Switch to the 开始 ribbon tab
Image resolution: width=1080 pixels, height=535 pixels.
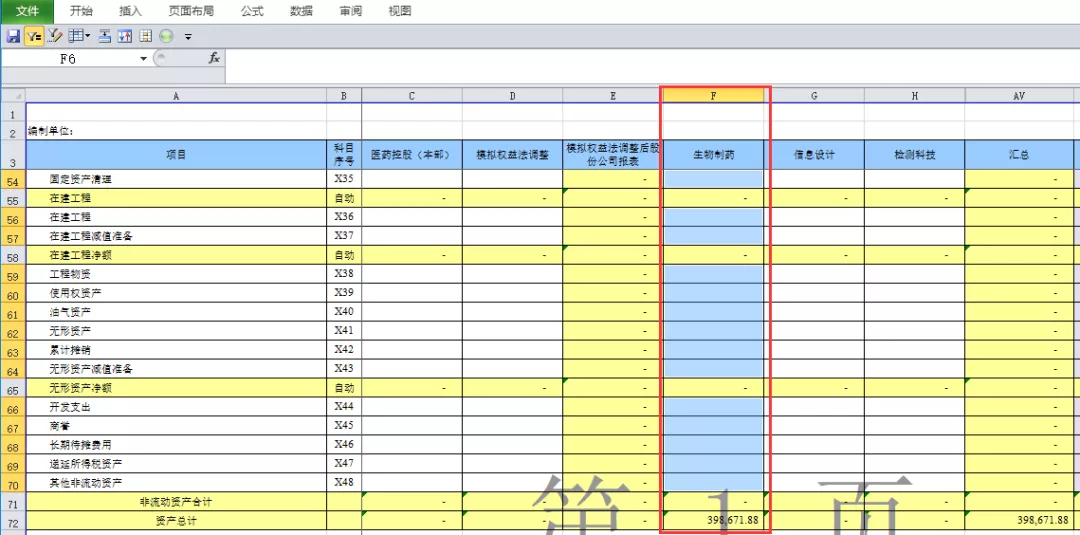click(x=81, y=11)
